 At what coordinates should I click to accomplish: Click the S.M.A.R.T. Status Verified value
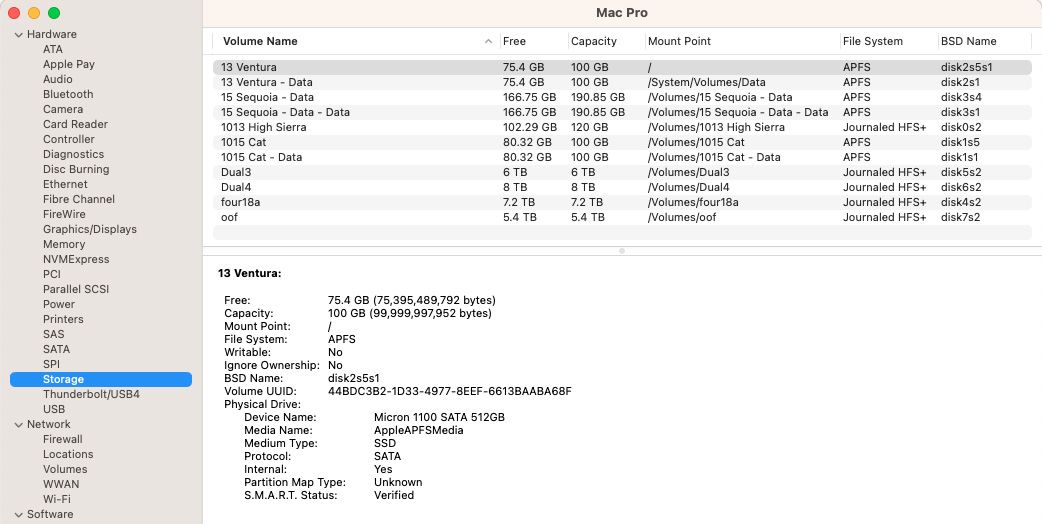coord(394,495)
